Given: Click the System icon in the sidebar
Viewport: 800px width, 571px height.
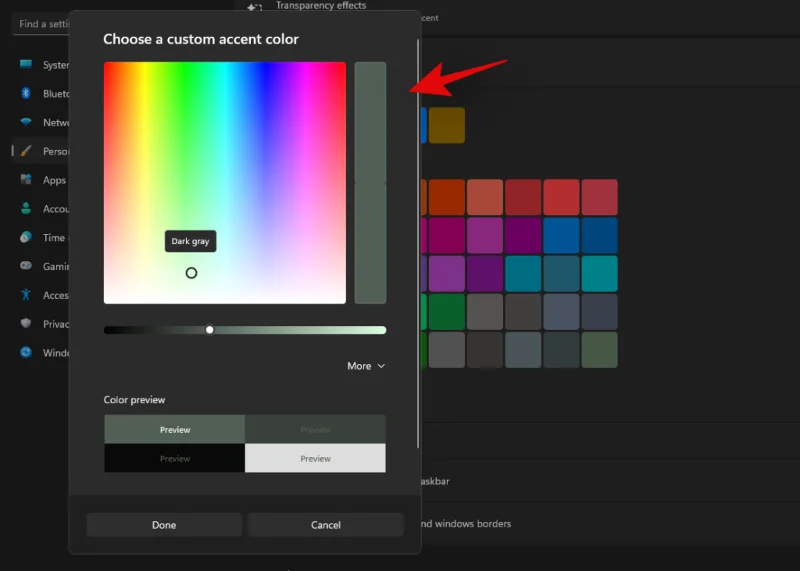Looking at the screenshot, I should 26,65.
